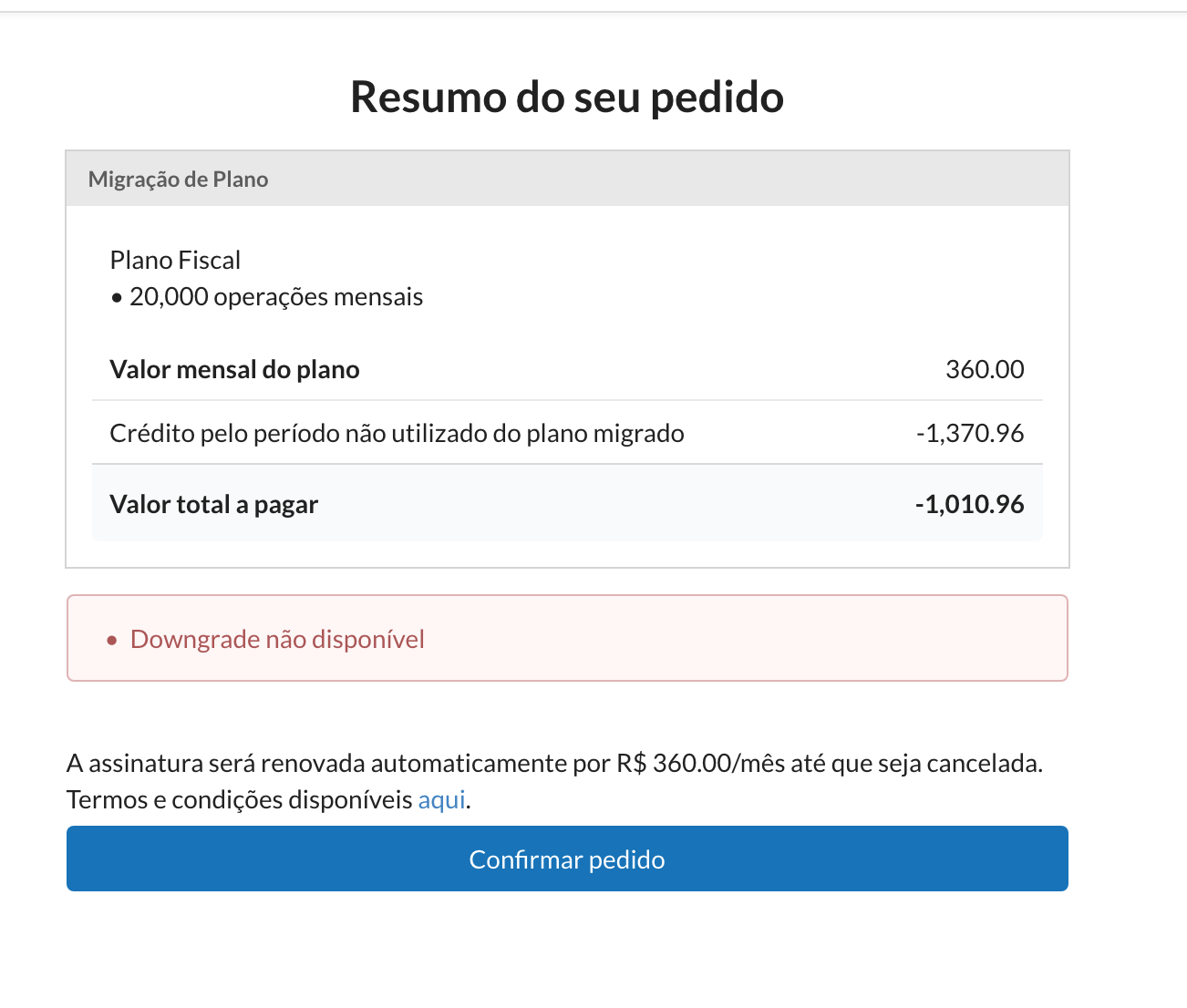The width and height of the screenshot is (1187, 1008).
Task: Click the 360.00 monthly price amount
Action: 985,370
